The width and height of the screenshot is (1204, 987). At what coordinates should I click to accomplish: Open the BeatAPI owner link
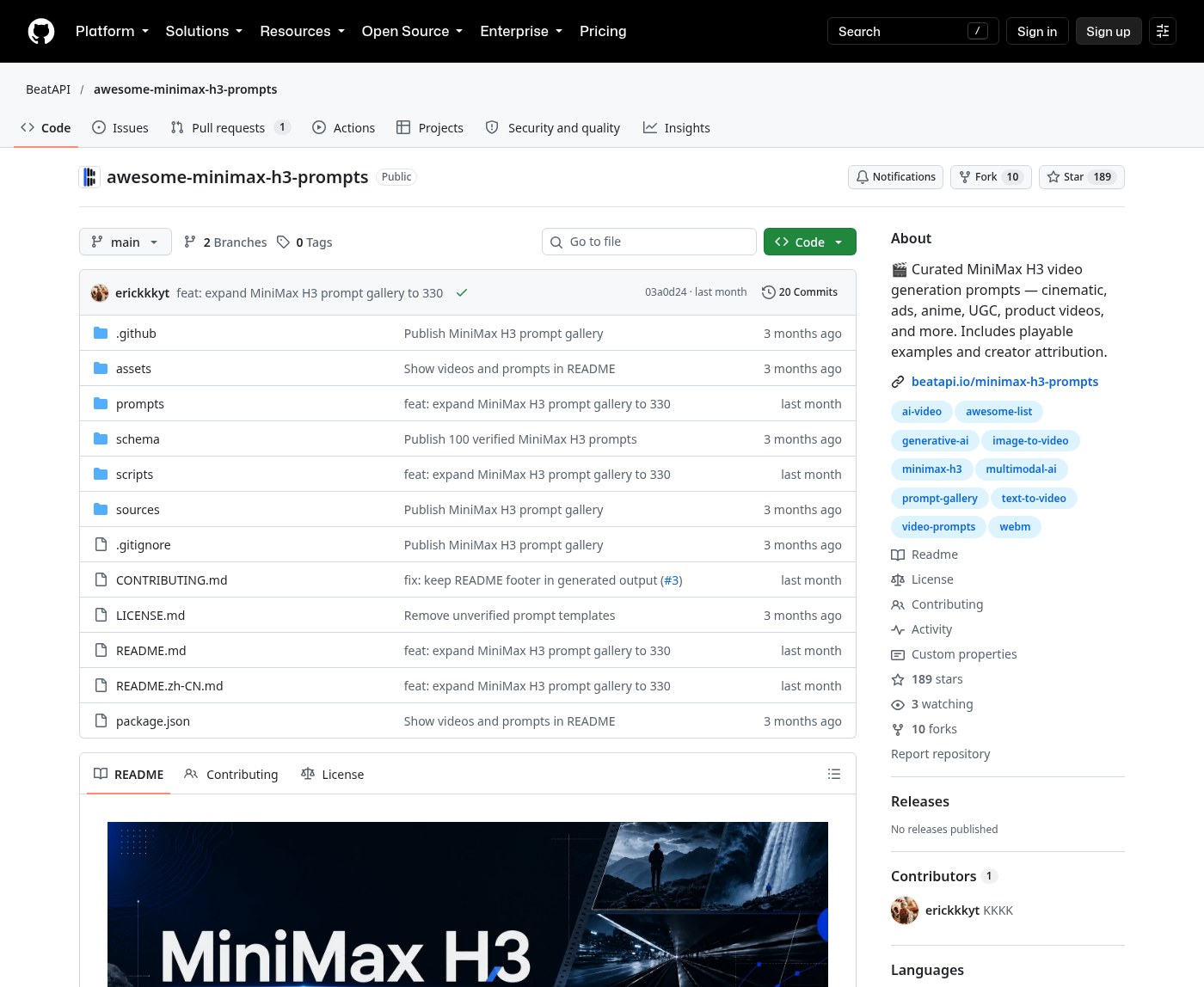(x=48, y=89)
